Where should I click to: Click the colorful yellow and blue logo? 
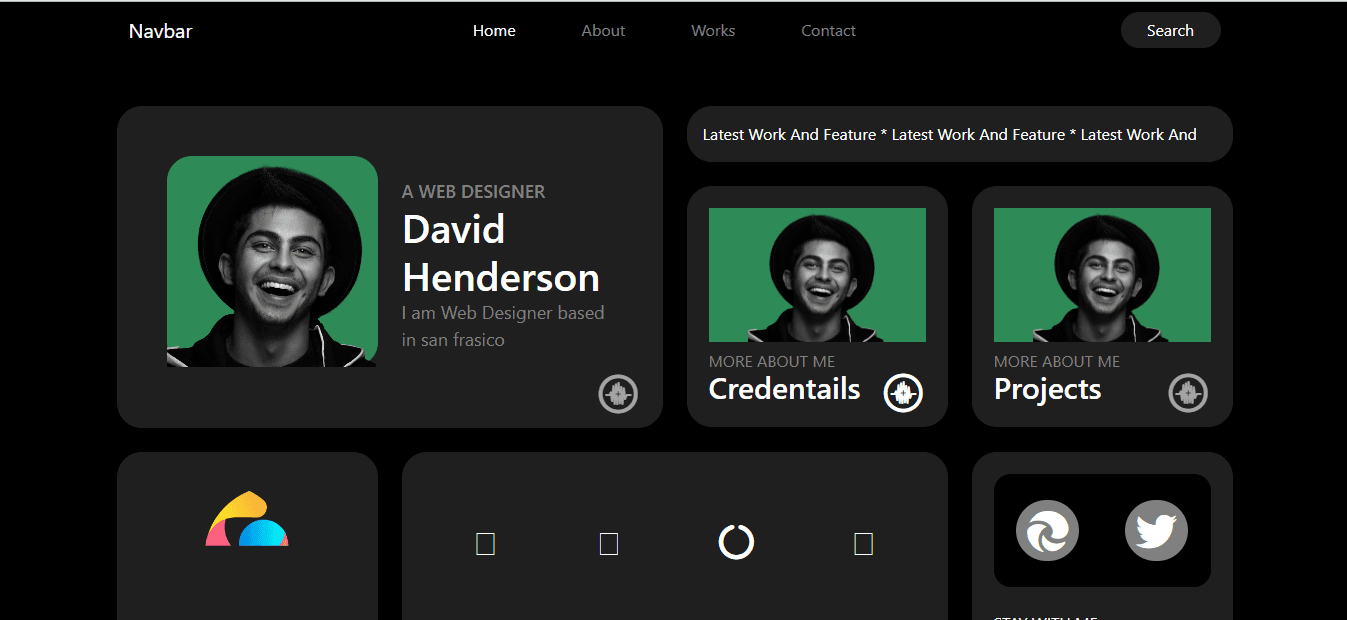click(x=247, y=520)
